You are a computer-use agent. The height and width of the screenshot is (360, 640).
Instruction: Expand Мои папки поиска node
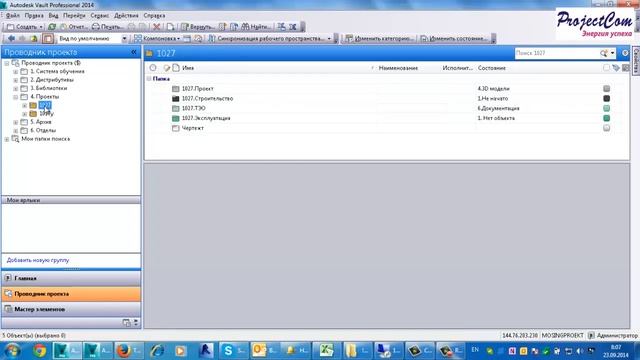tap(7, 139)
